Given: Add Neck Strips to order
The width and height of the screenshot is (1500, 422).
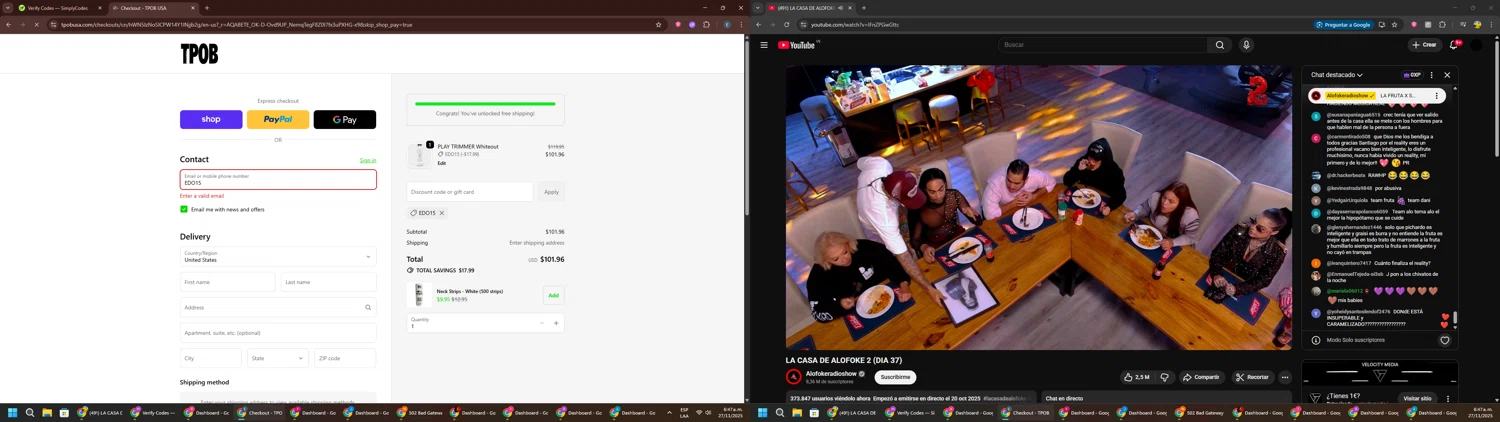Looking at the screenshot, I should (553, 295).
